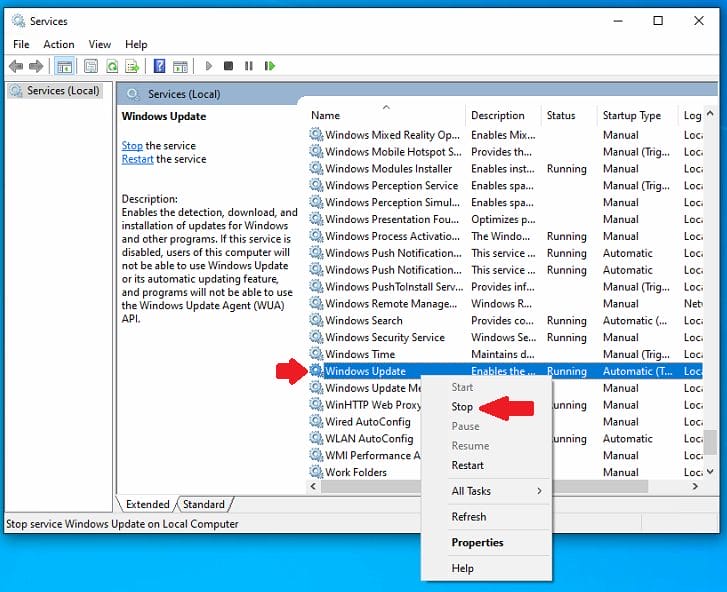
Task: Click the Export List toolbar icon
Action: click(x=132, y=66)
